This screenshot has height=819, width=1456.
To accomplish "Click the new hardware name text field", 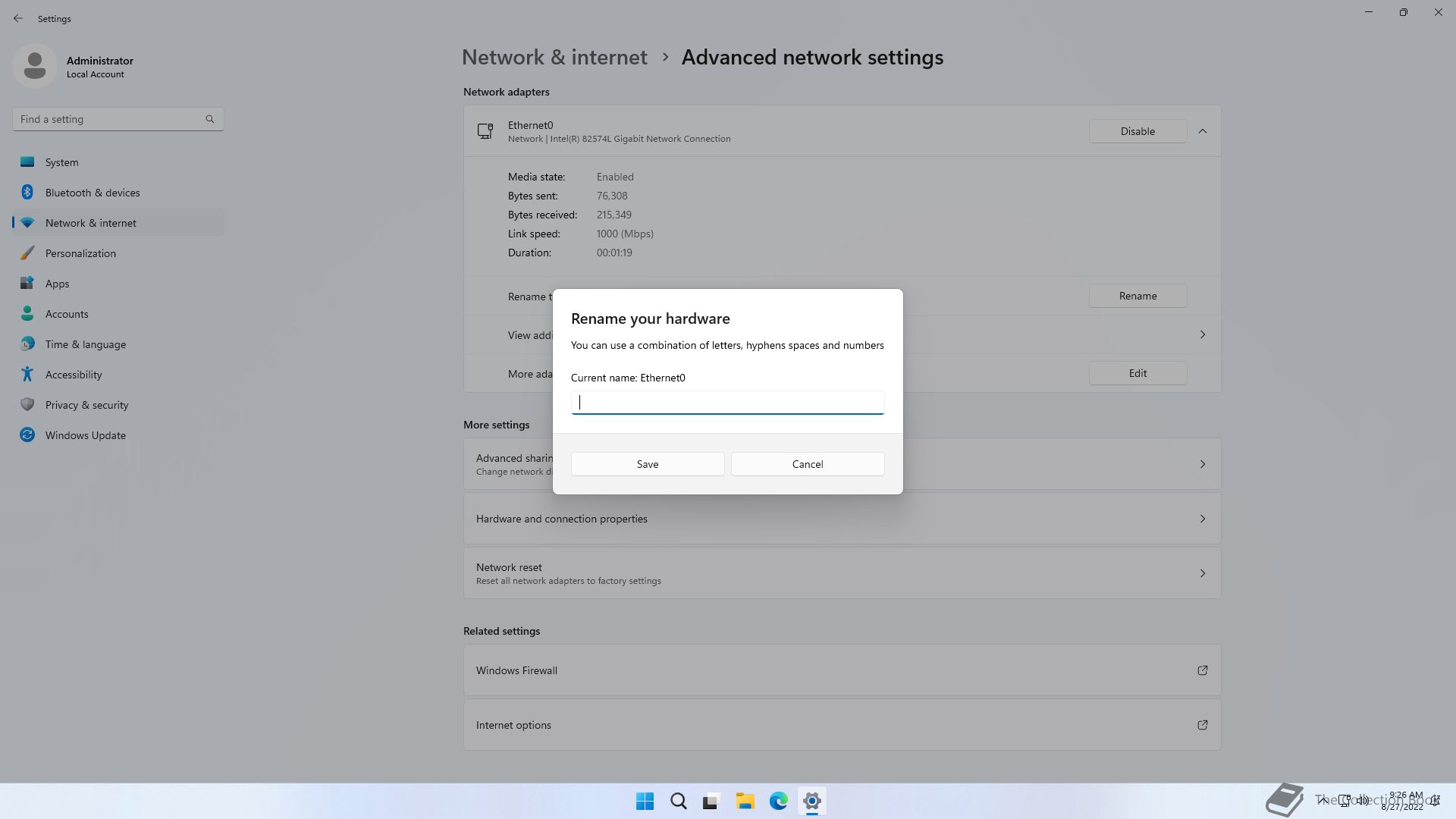I will point(727,403).
